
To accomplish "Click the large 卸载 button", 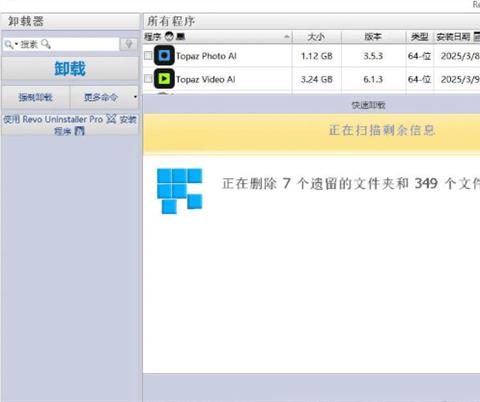I will (70, 69).
